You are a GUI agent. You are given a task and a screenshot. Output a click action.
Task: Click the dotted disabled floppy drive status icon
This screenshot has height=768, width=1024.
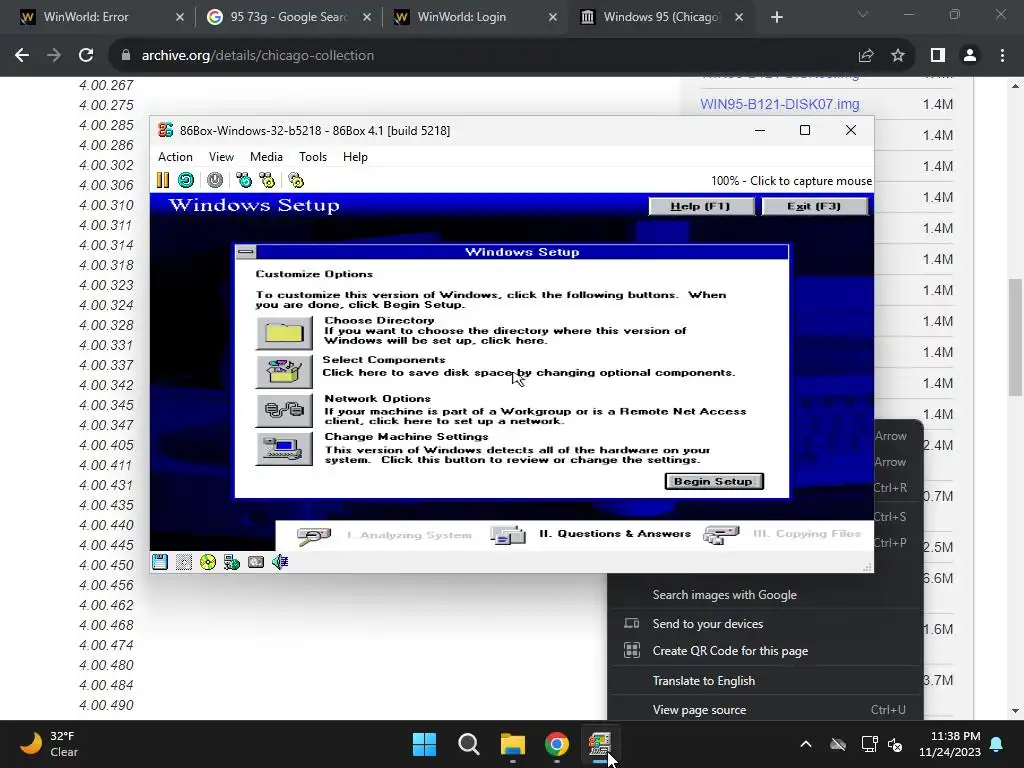point(184,562)
